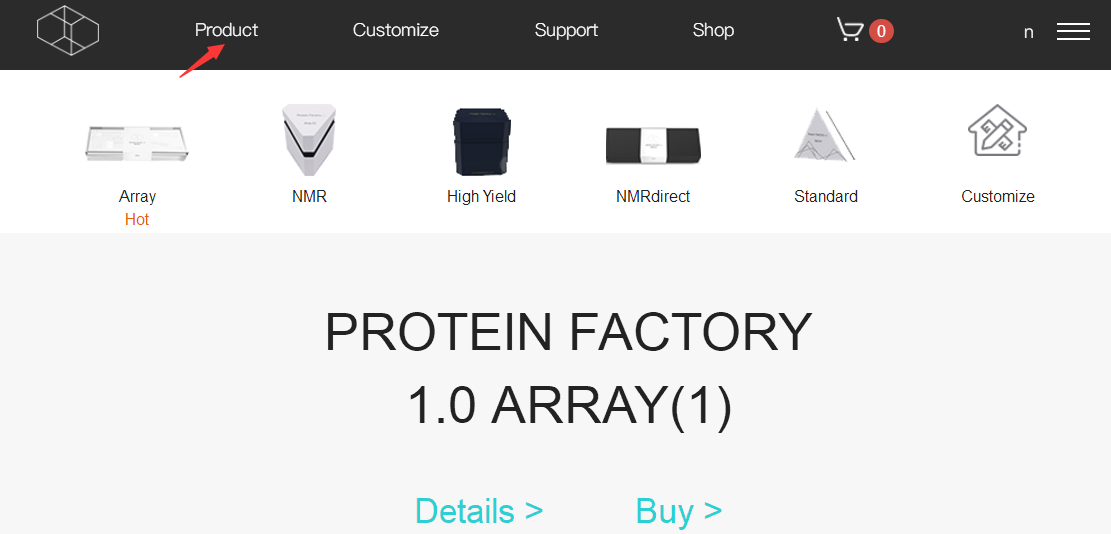Screen dimensions: 1111x534
Task: Click the Customize house icon
Action: click(x=998, y=130)
